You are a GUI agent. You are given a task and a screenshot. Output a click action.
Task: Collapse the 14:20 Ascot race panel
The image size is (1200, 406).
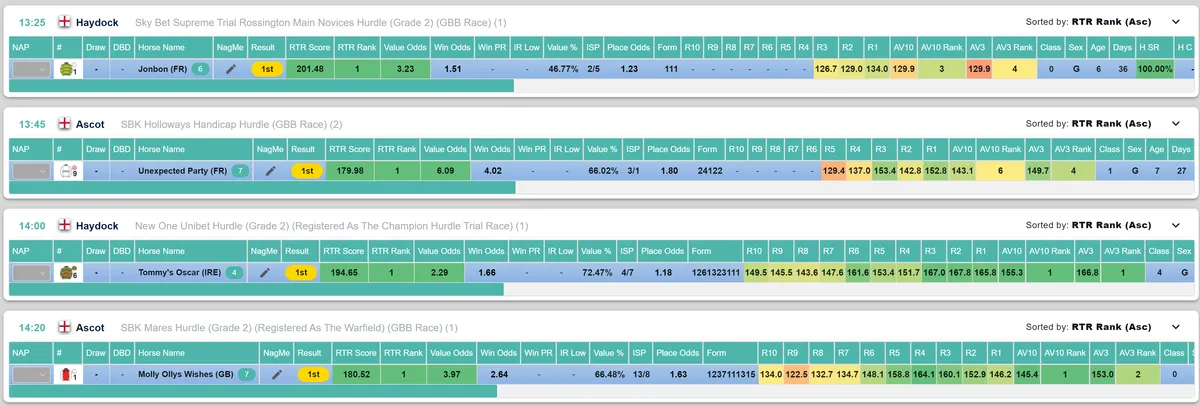(x=1176, y=327)
